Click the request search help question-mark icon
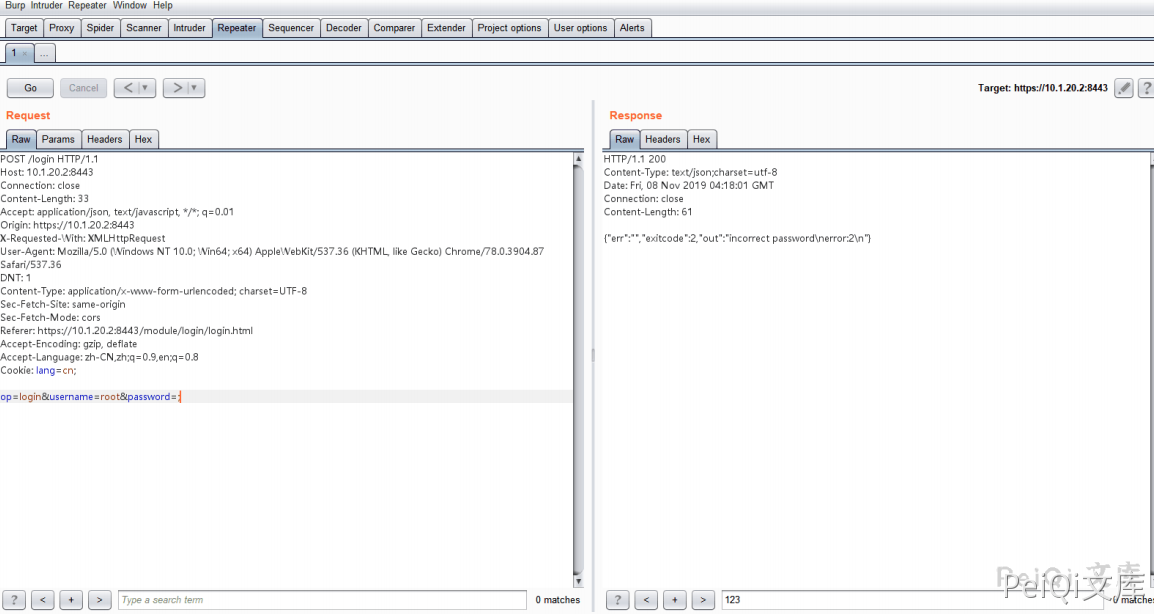 (14, 600)
